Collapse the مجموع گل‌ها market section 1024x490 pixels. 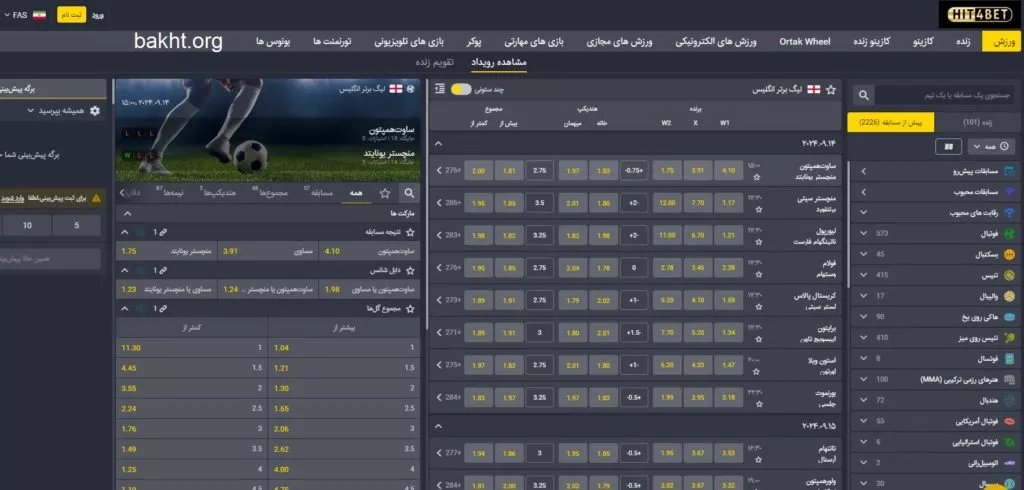pos(124,309)
